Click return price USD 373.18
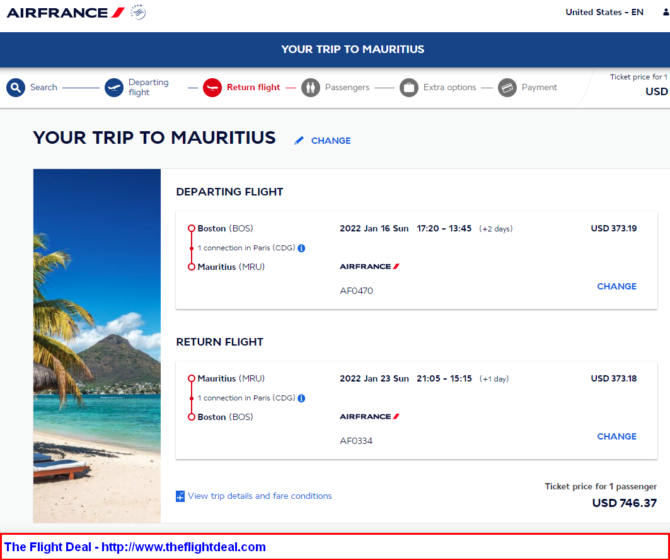This screenshot has width=670, height=560. click(x=614, y=378)
